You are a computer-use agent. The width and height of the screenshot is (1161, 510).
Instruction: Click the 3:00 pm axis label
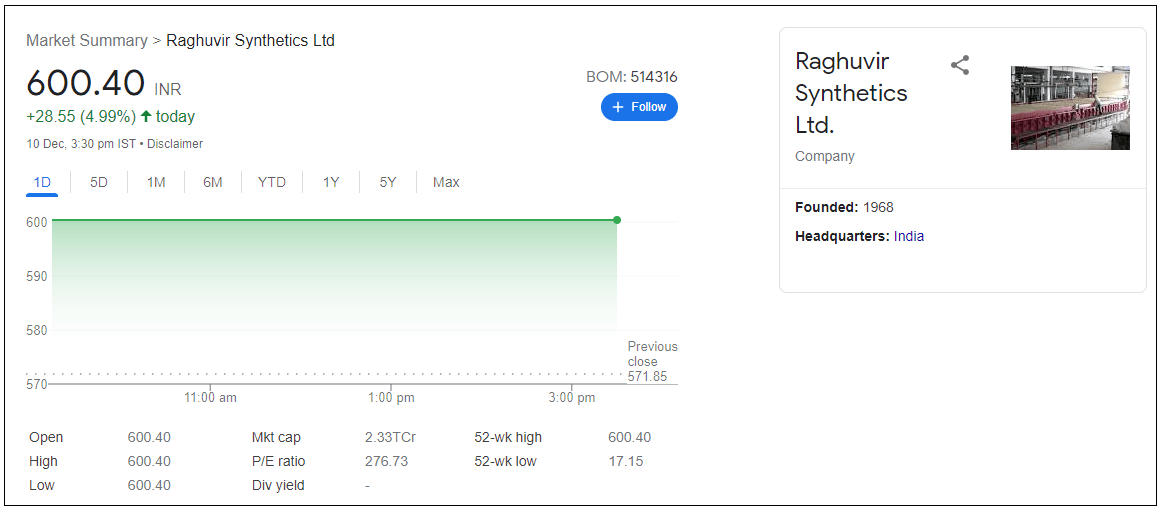coord(571,398)
